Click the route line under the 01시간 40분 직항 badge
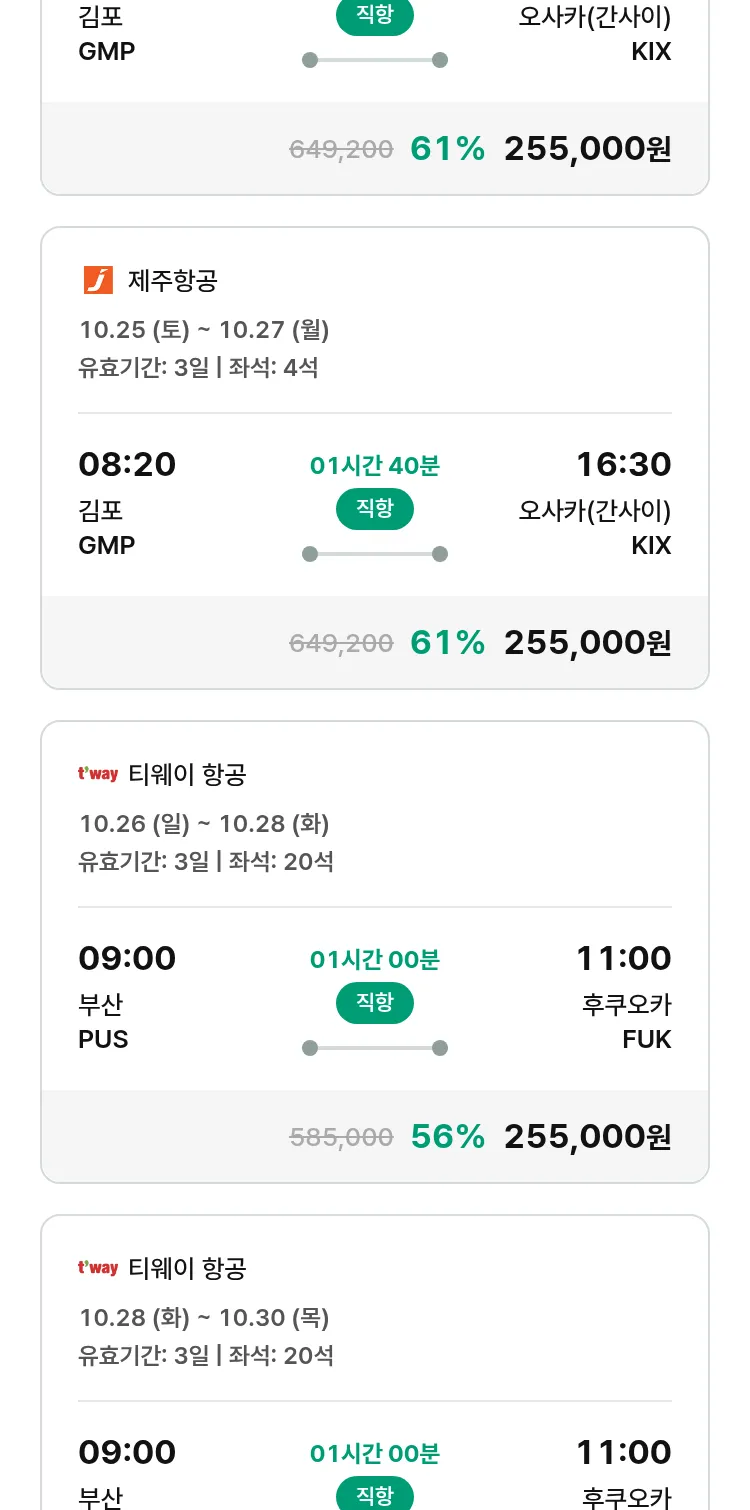This screenshot has width=750, height=1510. (375, 554)
